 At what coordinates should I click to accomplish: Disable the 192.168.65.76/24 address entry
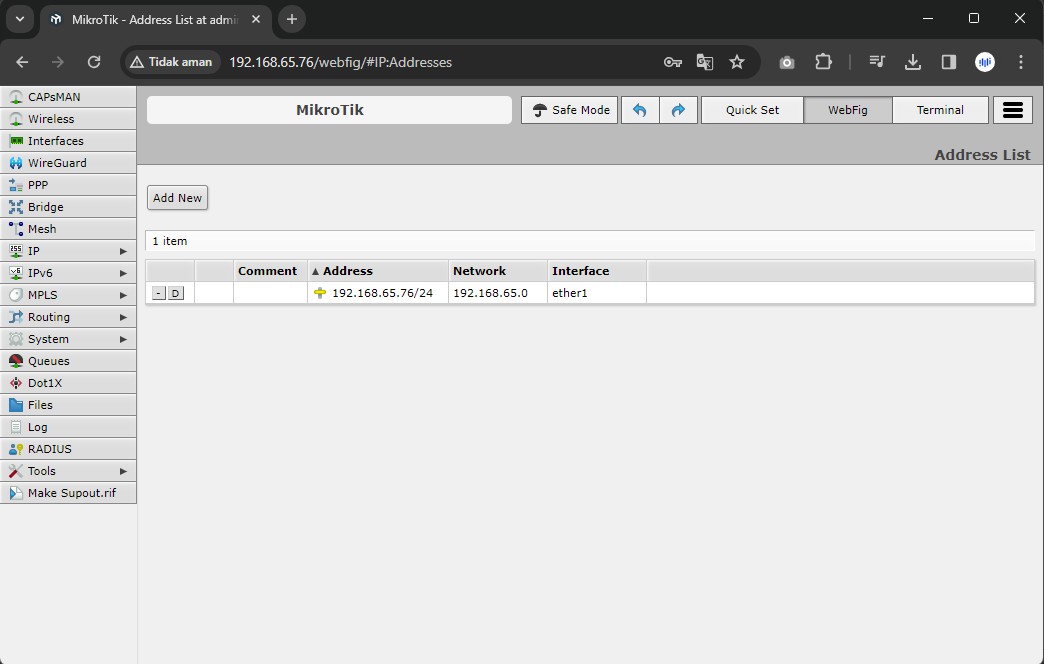[176, 293]
